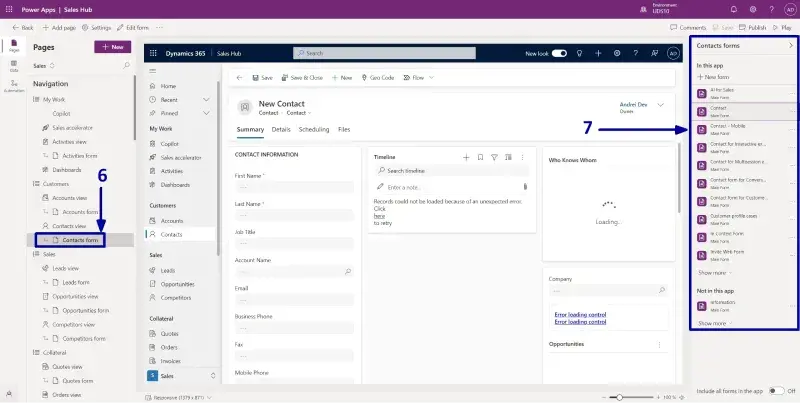800x403 pixels.
Task: Expand the Pinned chevron in sitemap
Action: tap(206, 113)
